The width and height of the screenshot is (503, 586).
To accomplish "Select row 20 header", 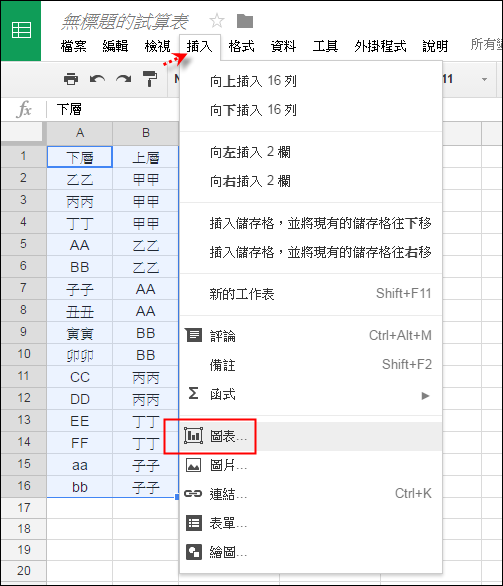I will [x=24, y=571].
